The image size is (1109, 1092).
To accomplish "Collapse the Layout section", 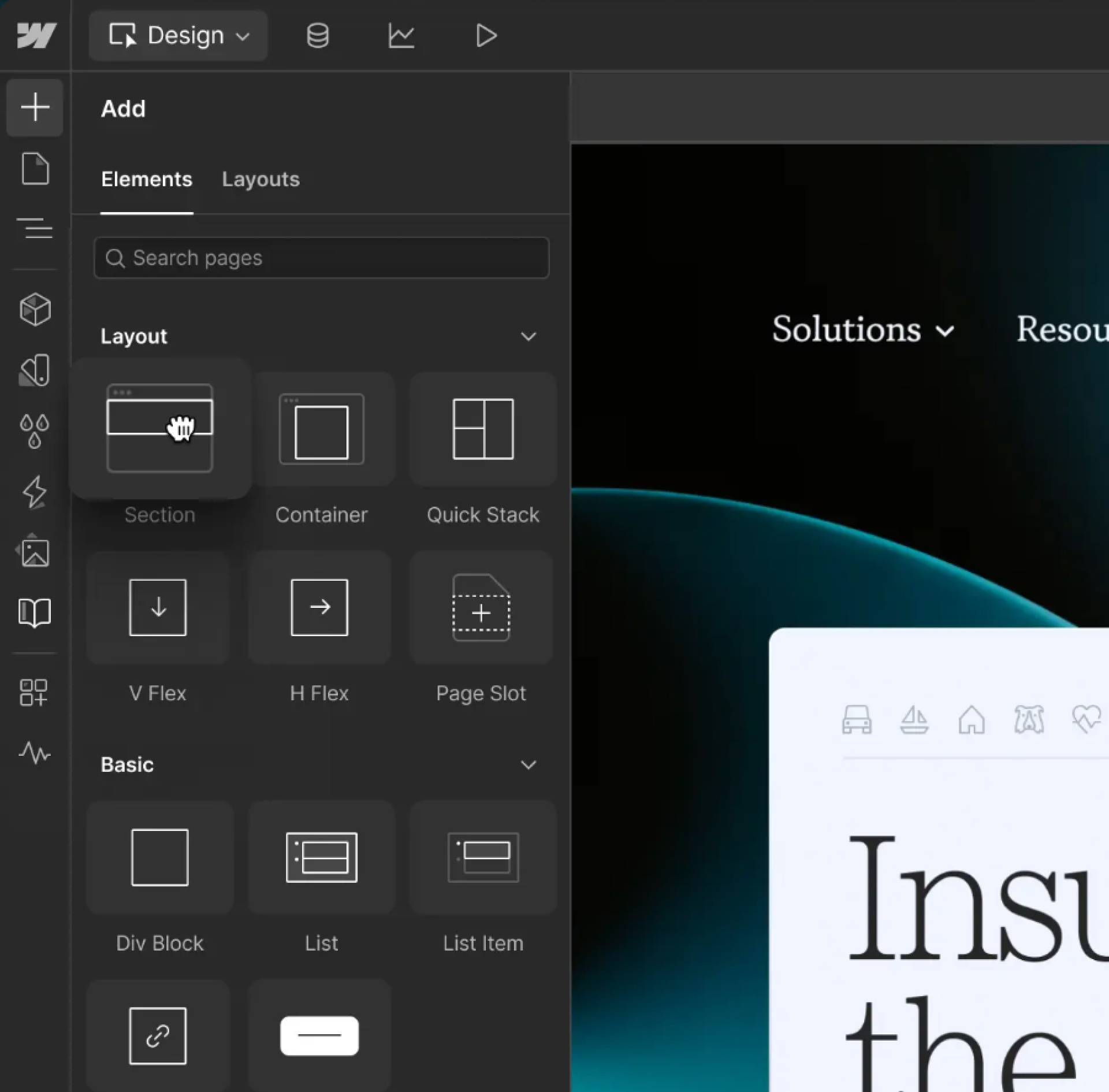I will click(x=528, y=336).
